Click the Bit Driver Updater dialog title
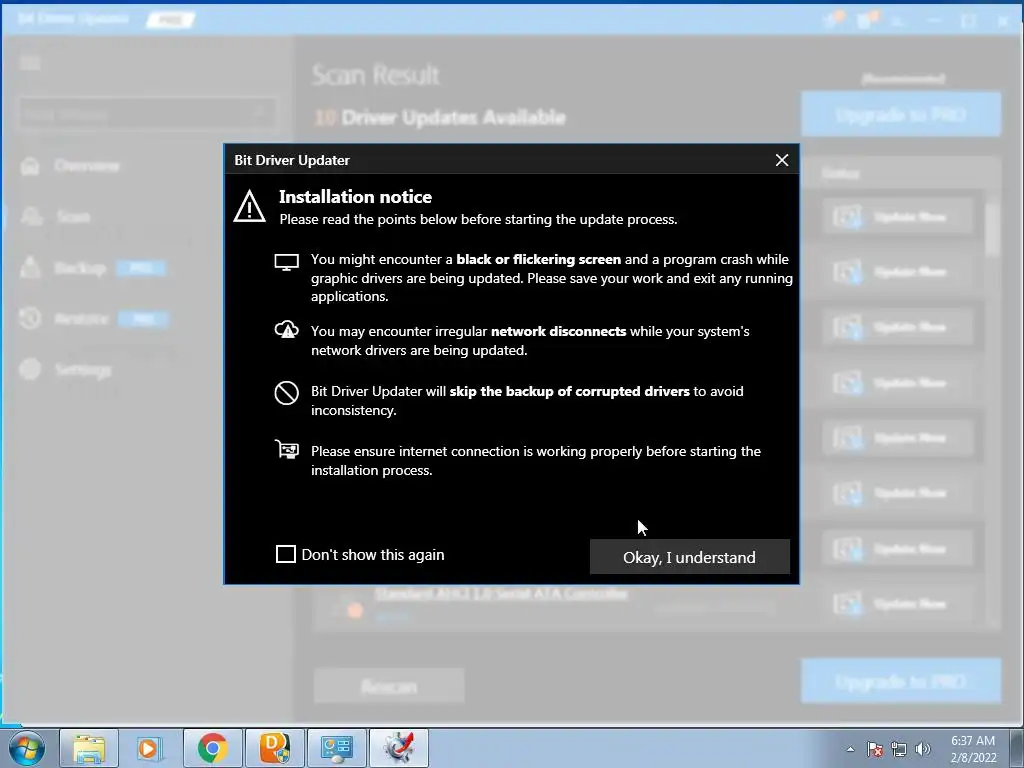 [x=292, y=160]
